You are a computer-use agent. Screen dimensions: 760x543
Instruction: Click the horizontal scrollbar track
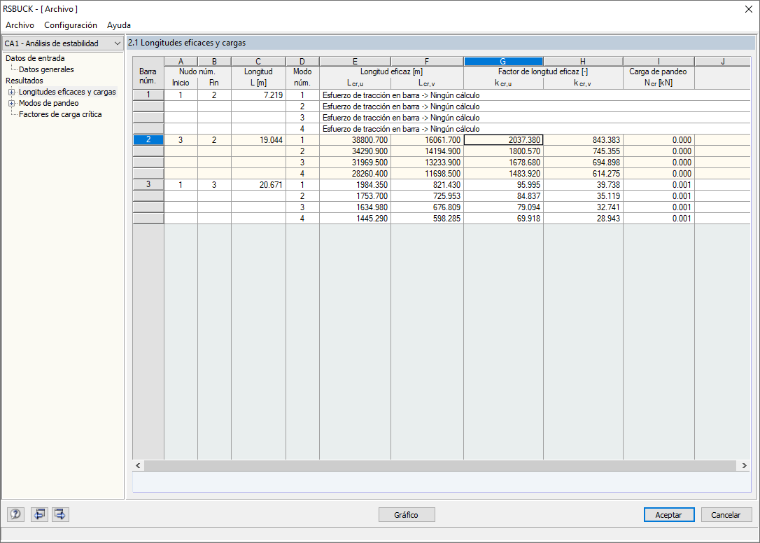[x=441, y=465]
